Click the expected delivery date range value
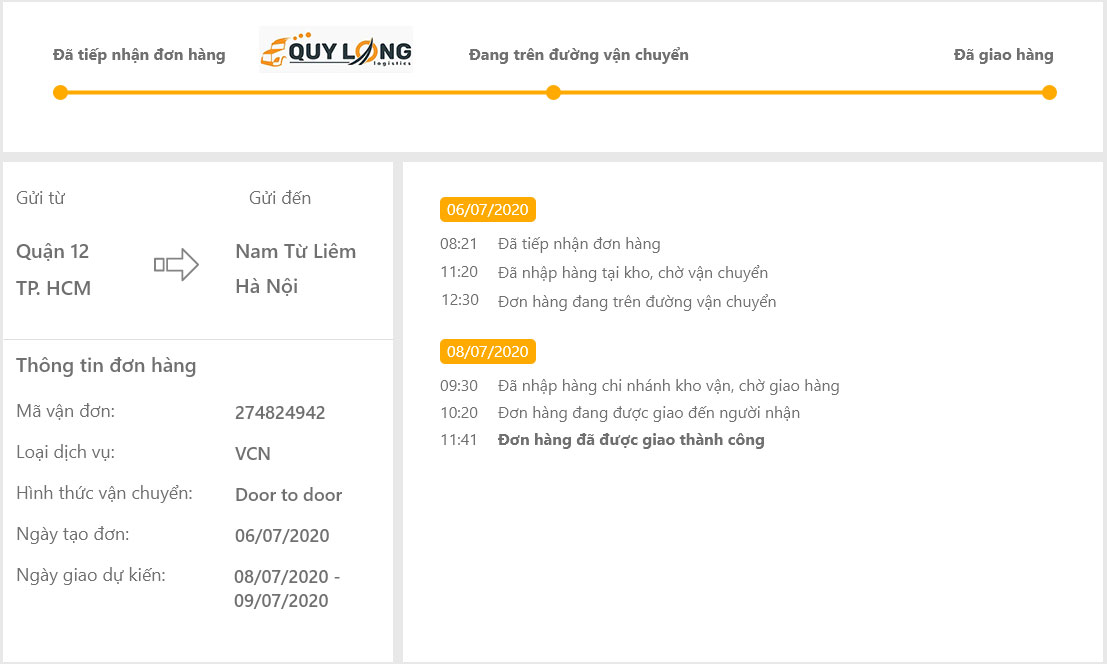Screen dimensions: 1107x664 [287, 588]
